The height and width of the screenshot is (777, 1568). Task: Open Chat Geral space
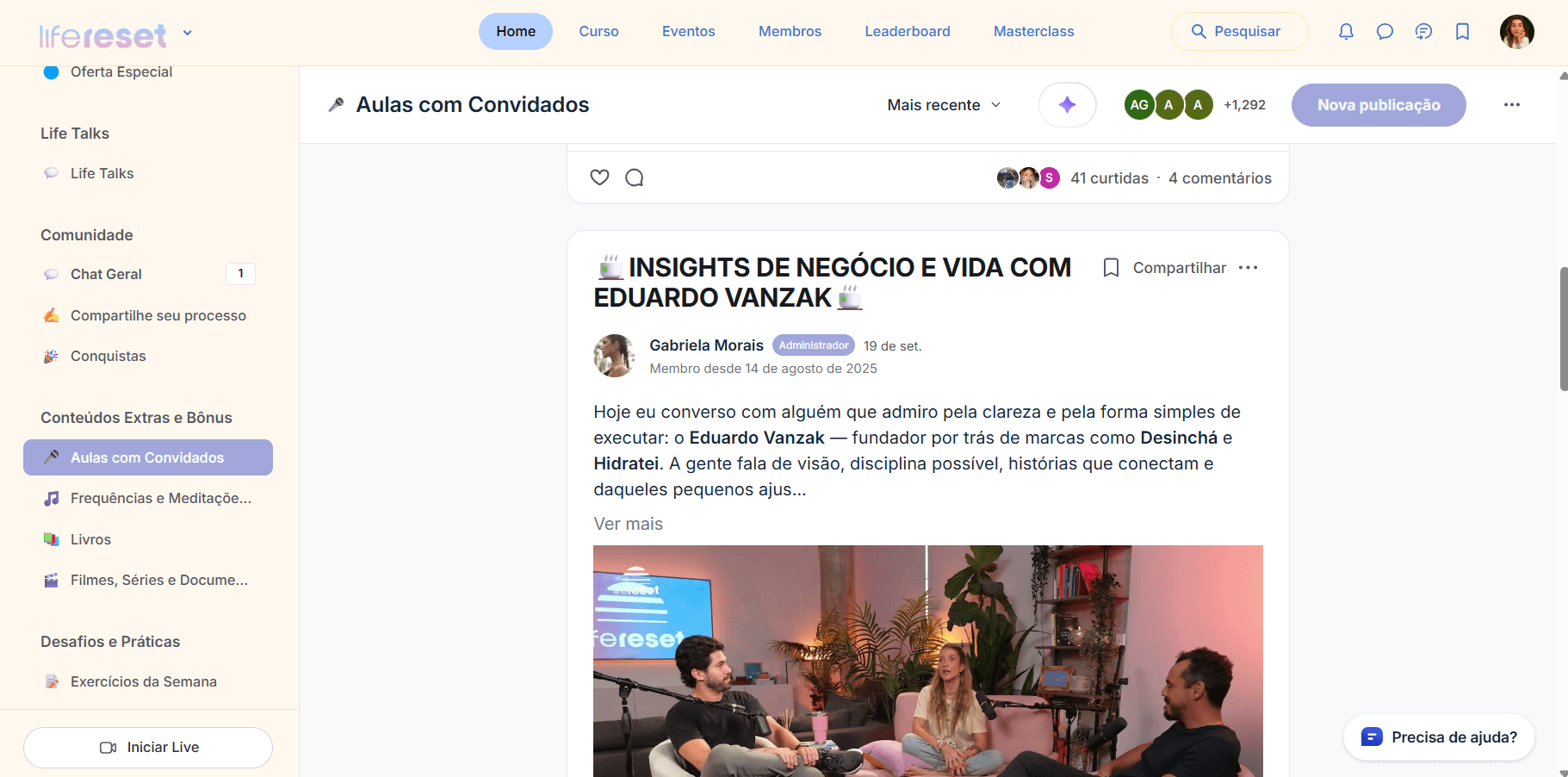tap(148, 274)
